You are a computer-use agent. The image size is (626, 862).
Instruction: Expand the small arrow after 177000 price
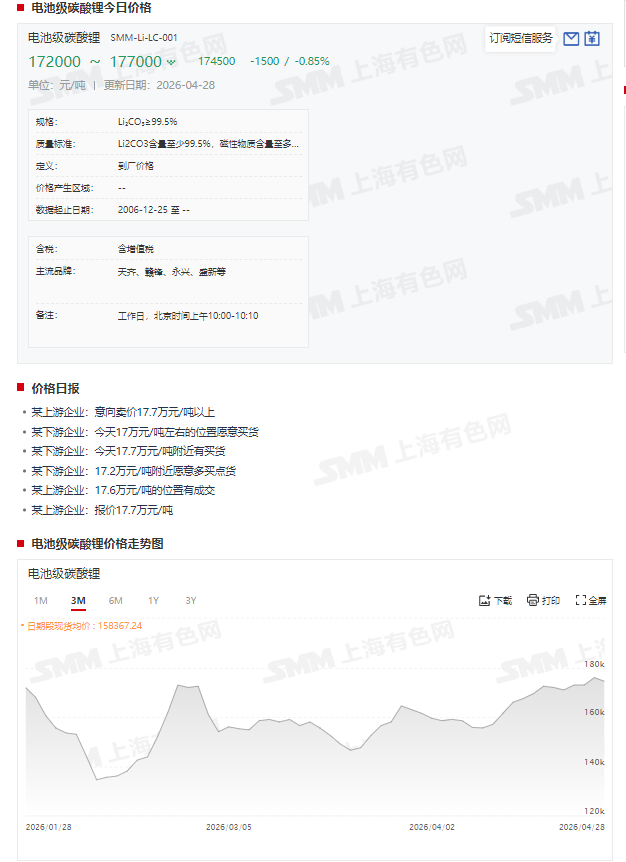pos(171,62)
